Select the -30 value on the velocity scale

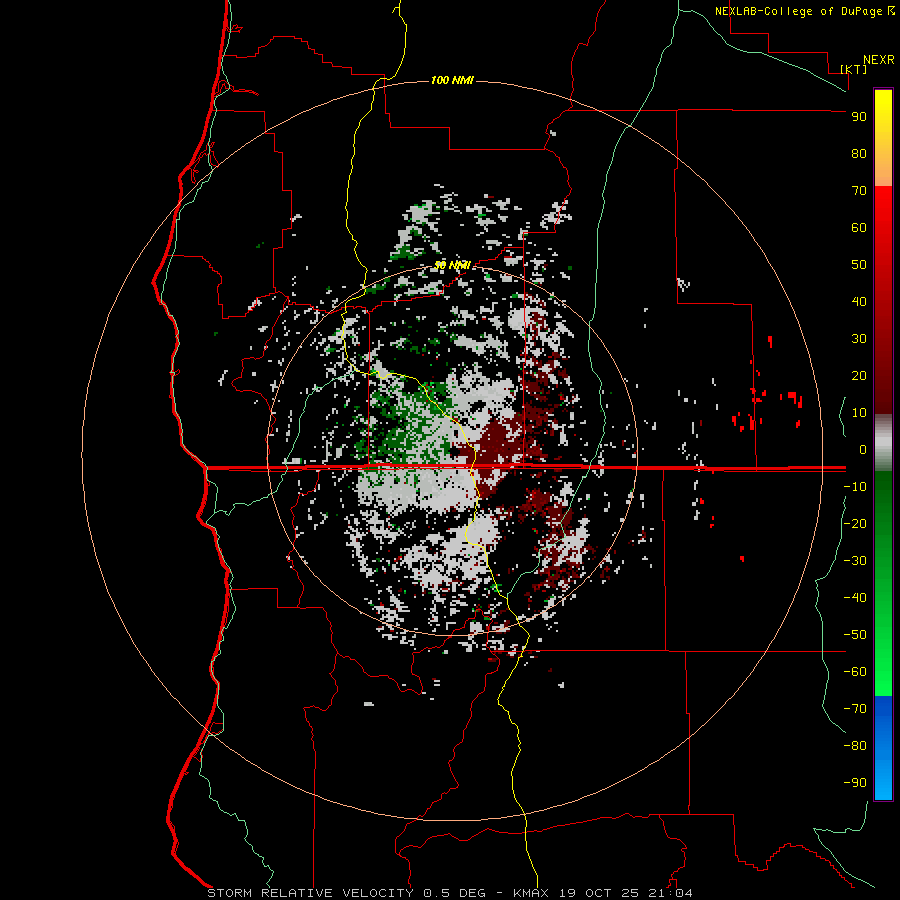[x=855, y=561]
